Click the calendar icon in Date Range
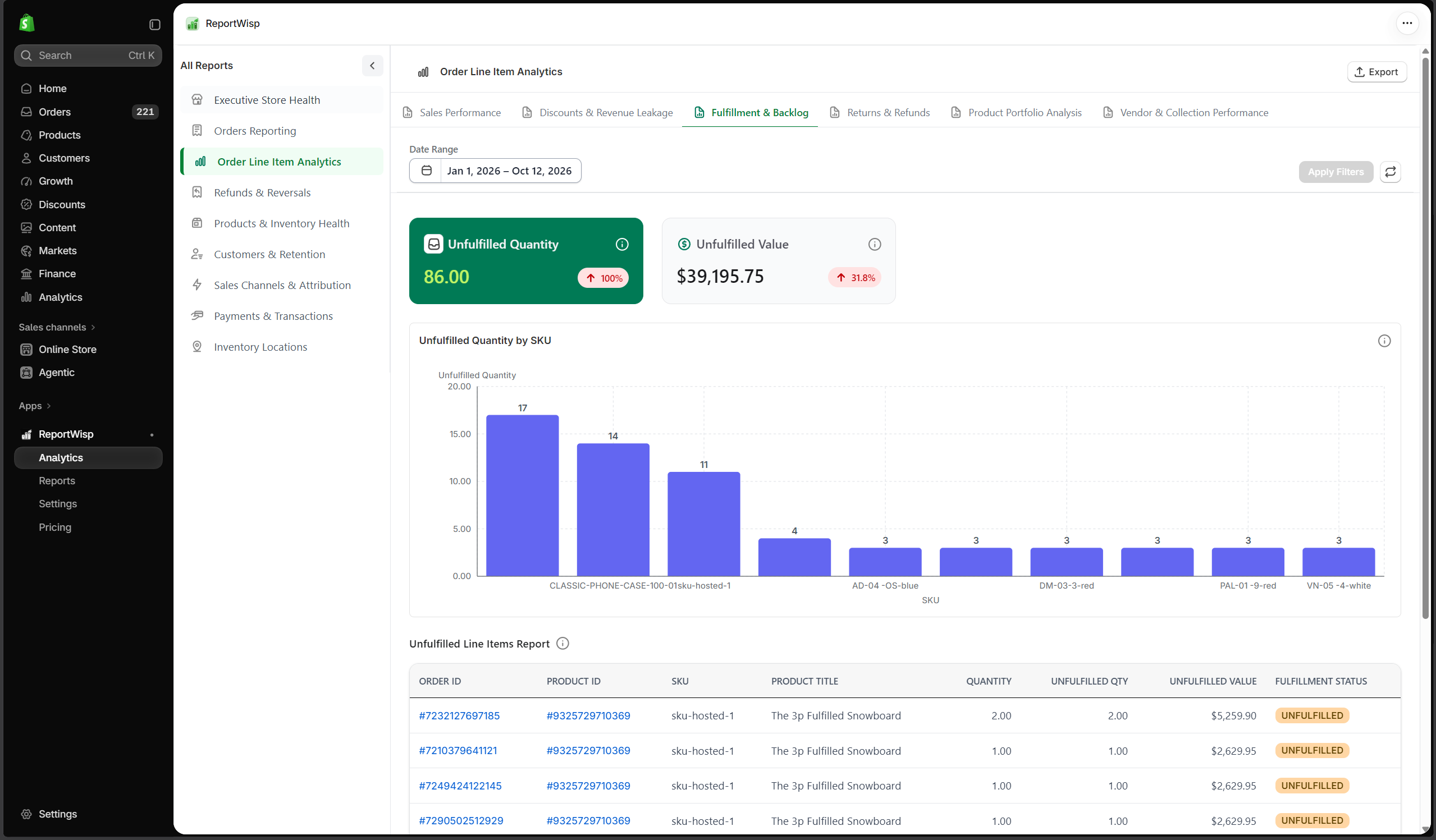The width and height of the screenshot is (1436, 840). (426, 171)
